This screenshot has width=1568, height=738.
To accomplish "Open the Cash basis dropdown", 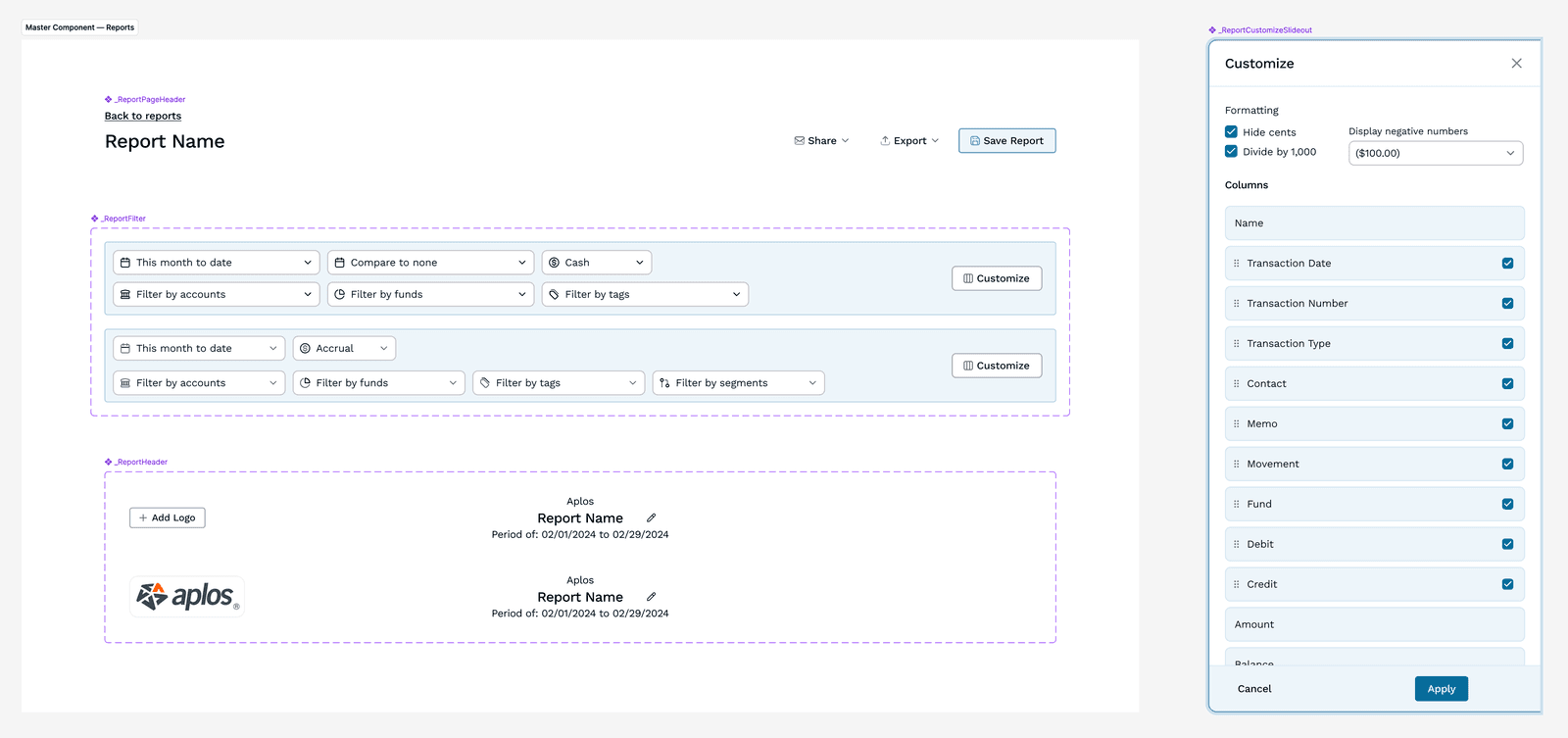I will tap(596, 263).
